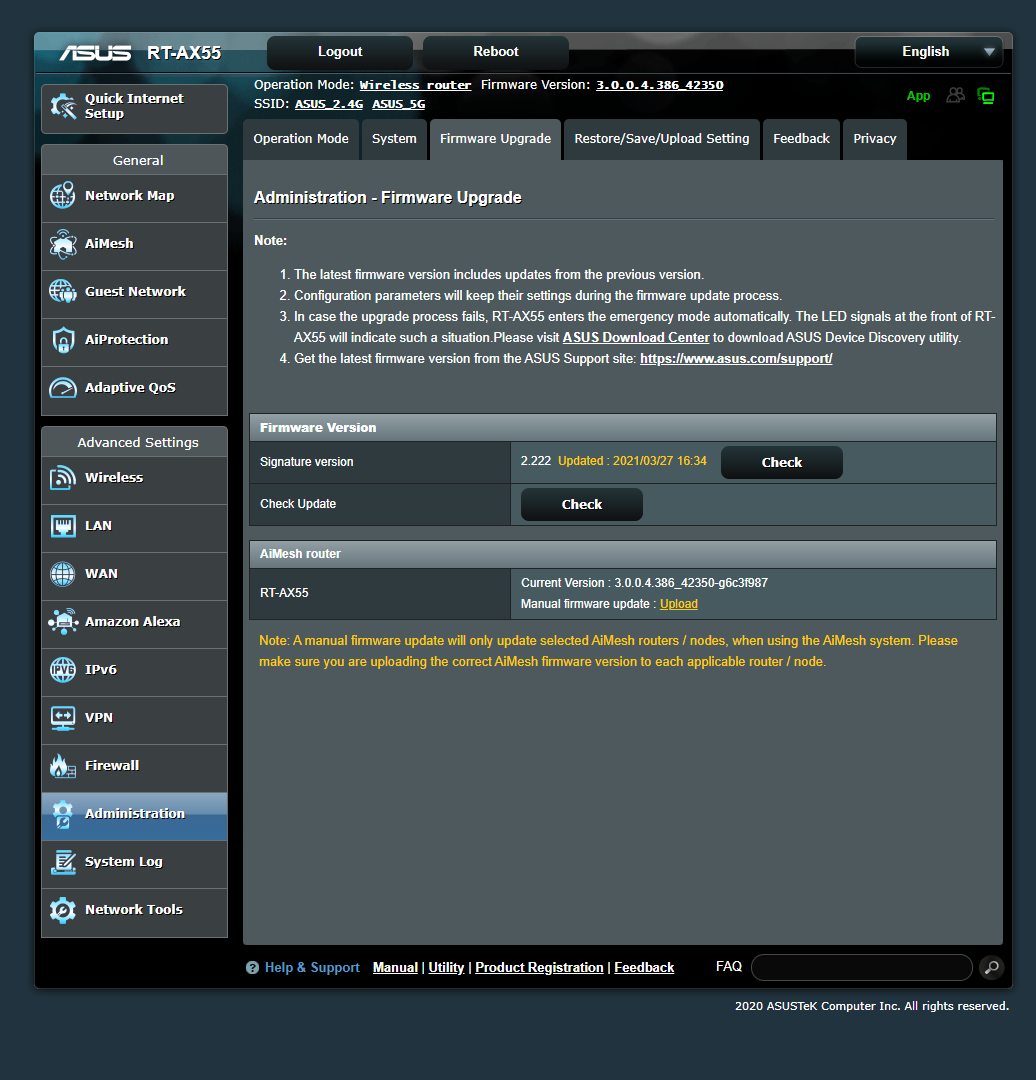Click the Administration gear icon
Screen dimensions: 1036x1080
[x=63, y=814]
